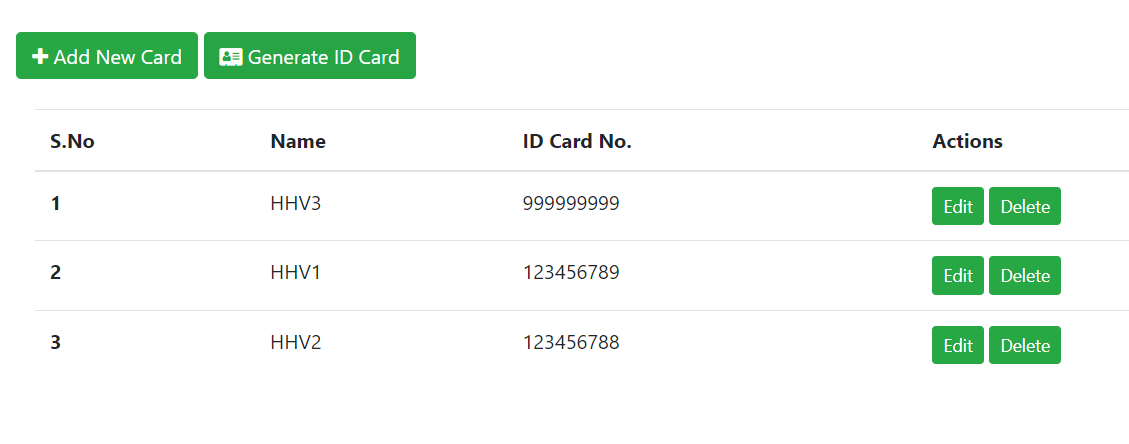Select the HHV1 name cell

(295, 273)
